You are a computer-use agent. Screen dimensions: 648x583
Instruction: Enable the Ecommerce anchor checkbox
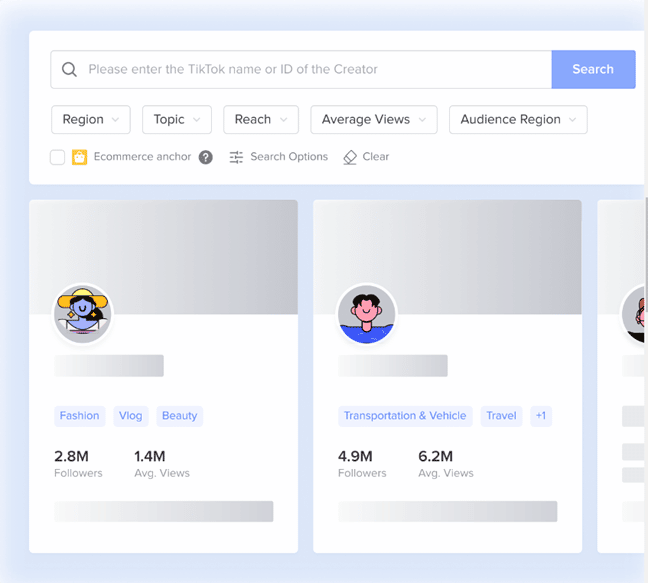click(x=57, y=157)
